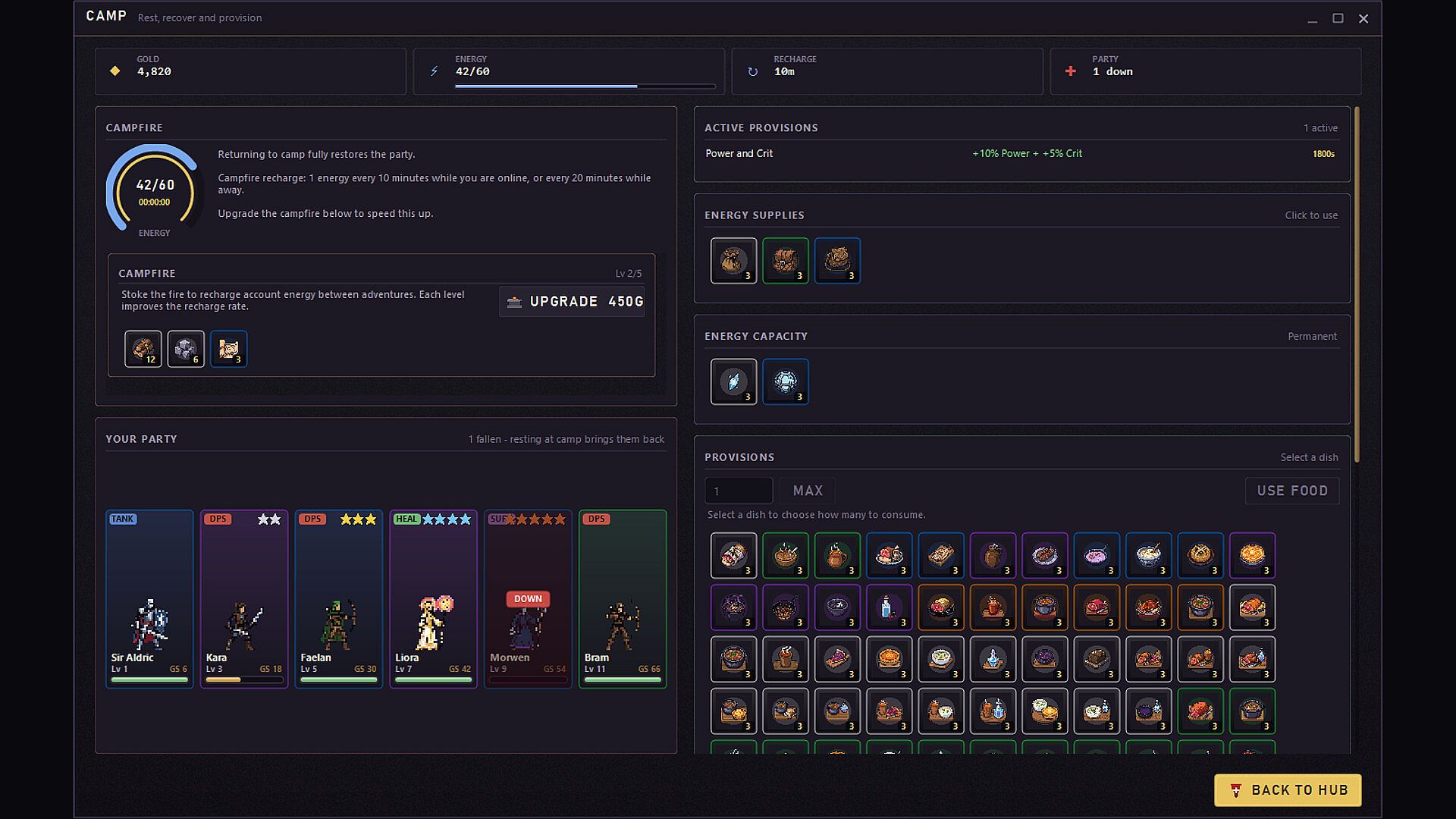Select the downed Morwen party card
Image resolution: width=1456 pixels, height=819 pixels.
click(528, 599)
